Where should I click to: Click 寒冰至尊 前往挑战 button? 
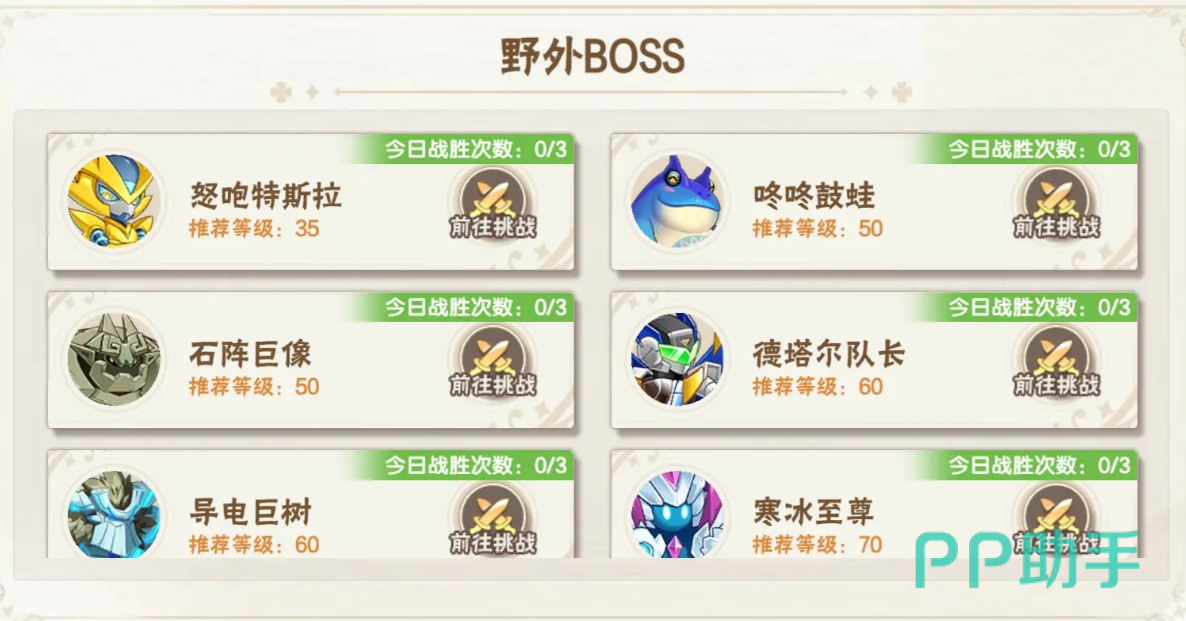(1056, 518)
